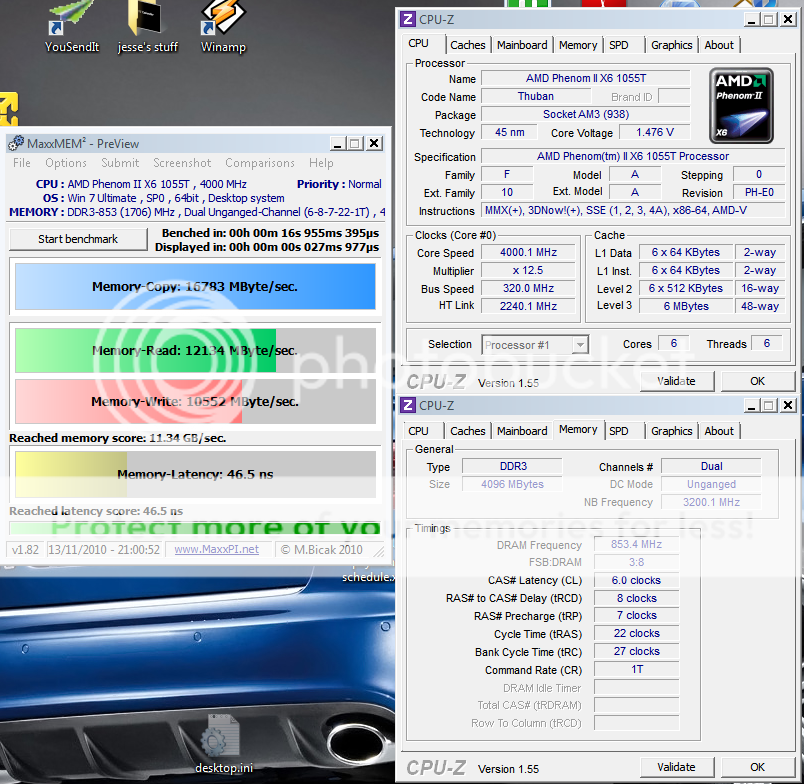Minimize the MaxxMEM PreView window
The height and width of the screenshot is (784, 804).
[x=337, y=144]
